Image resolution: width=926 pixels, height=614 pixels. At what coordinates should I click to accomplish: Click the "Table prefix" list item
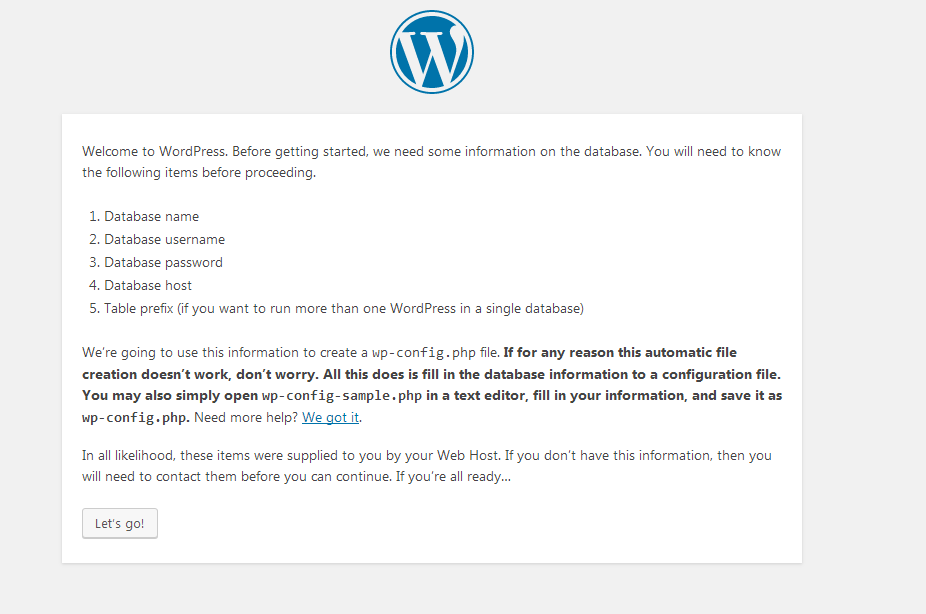[343, 308]
